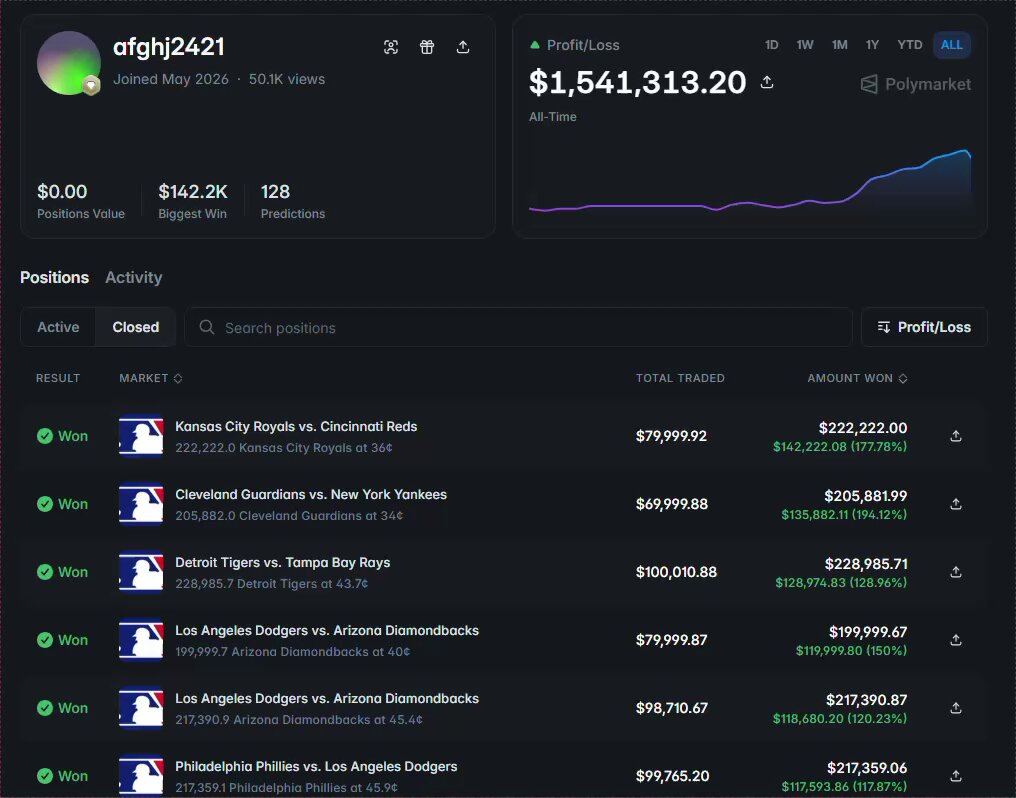The image size is (1016, 798).
Task: Select the ALL time range
Action: point(951,45)
